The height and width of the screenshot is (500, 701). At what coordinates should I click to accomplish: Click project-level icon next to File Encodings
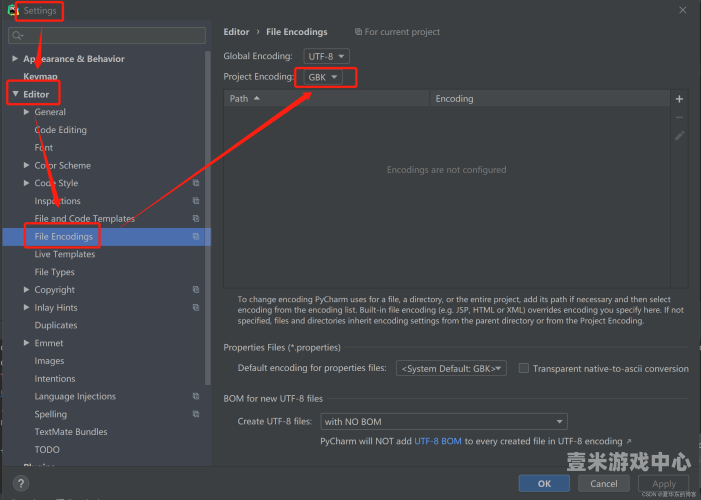click(x=196, y=236)
